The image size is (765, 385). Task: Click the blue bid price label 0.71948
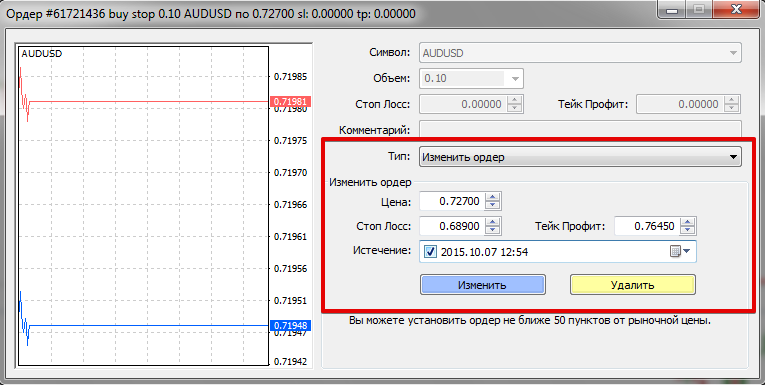[x=290, y=325]
